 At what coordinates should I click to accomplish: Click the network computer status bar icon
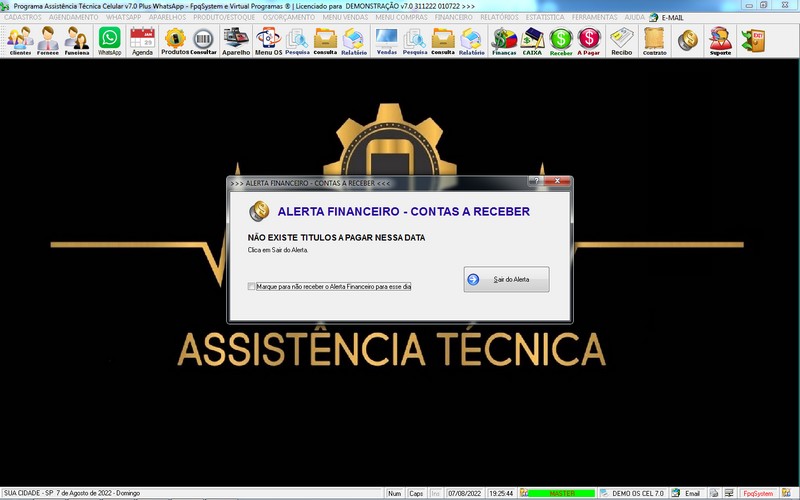click(x=730, y=493)
